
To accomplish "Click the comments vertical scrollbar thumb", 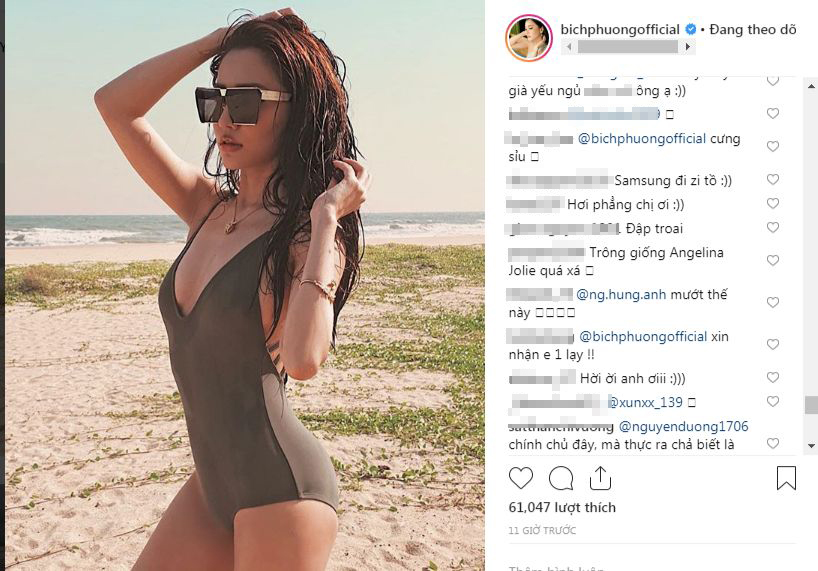I will (x=811, y=405).
